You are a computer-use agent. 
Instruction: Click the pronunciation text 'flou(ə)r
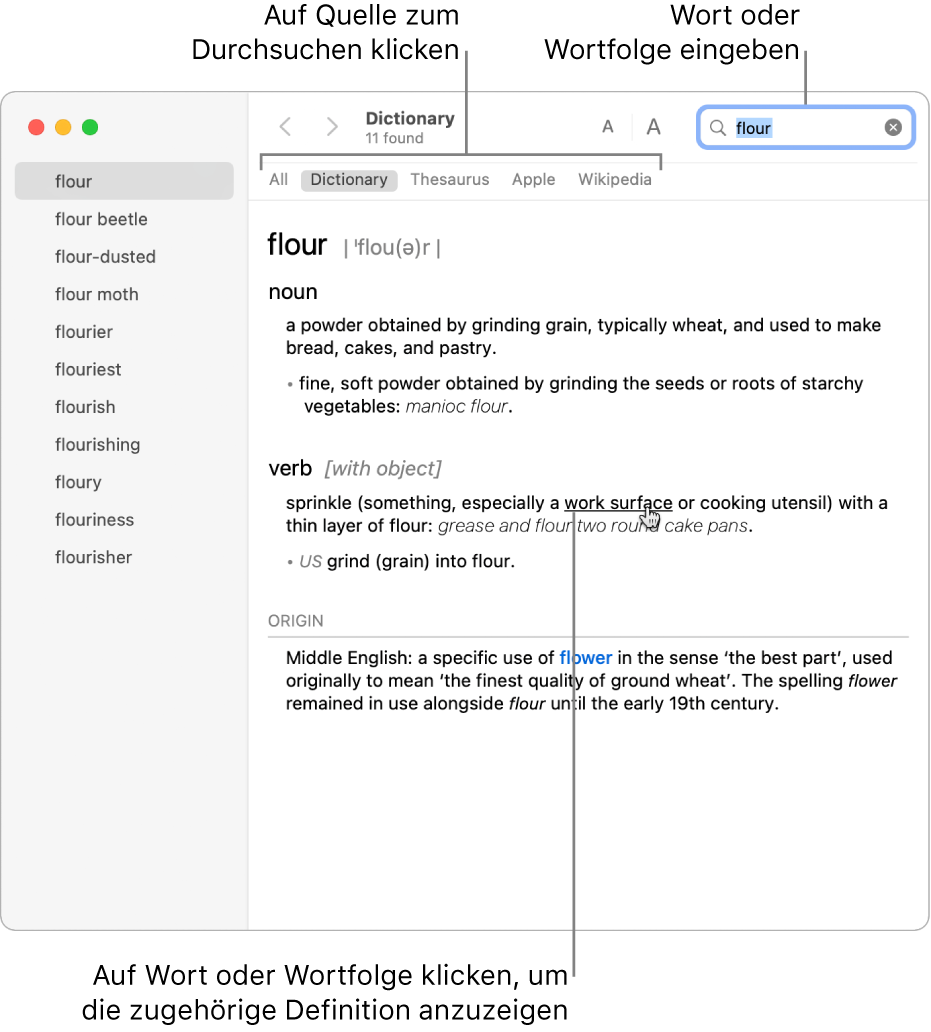tap(392, 248)
